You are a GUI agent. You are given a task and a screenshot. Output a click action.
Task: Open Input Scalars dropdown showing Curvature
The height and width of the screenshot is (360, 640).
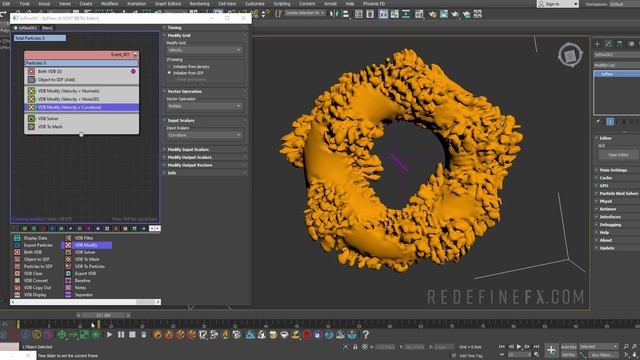coord(204,135)
